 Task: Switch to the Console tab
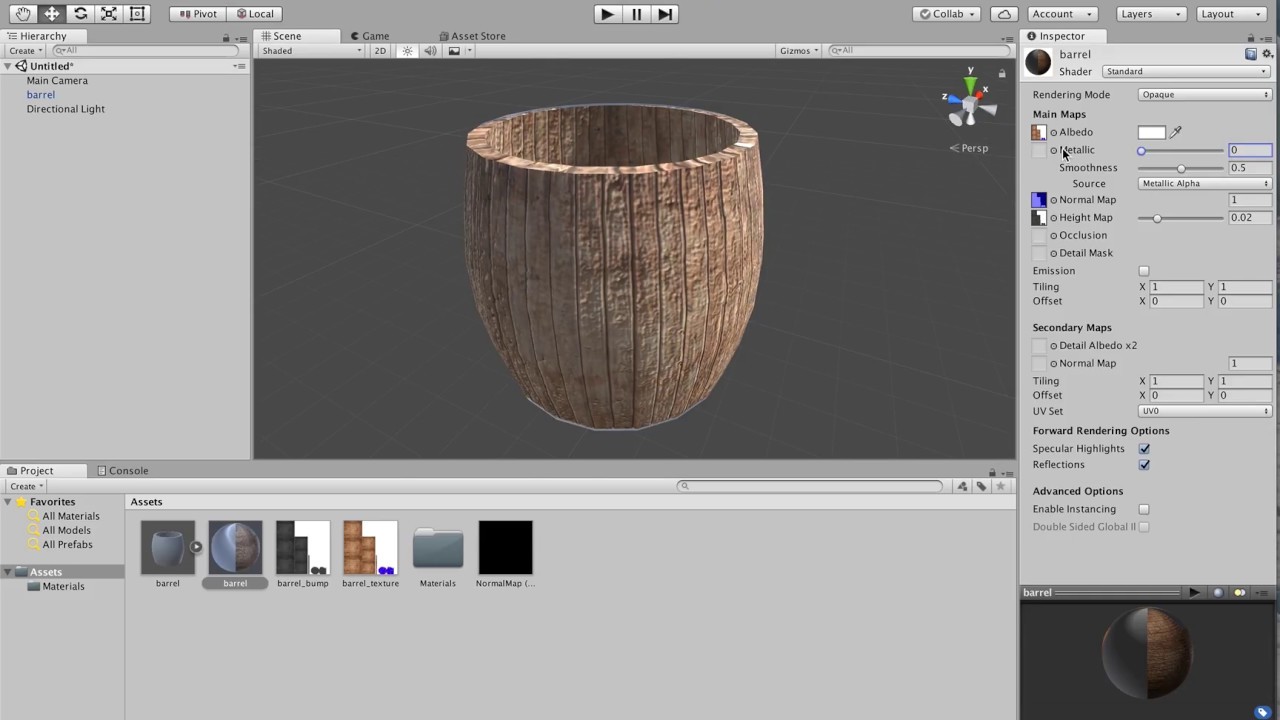pyautogui.click(x=122, y=471)
